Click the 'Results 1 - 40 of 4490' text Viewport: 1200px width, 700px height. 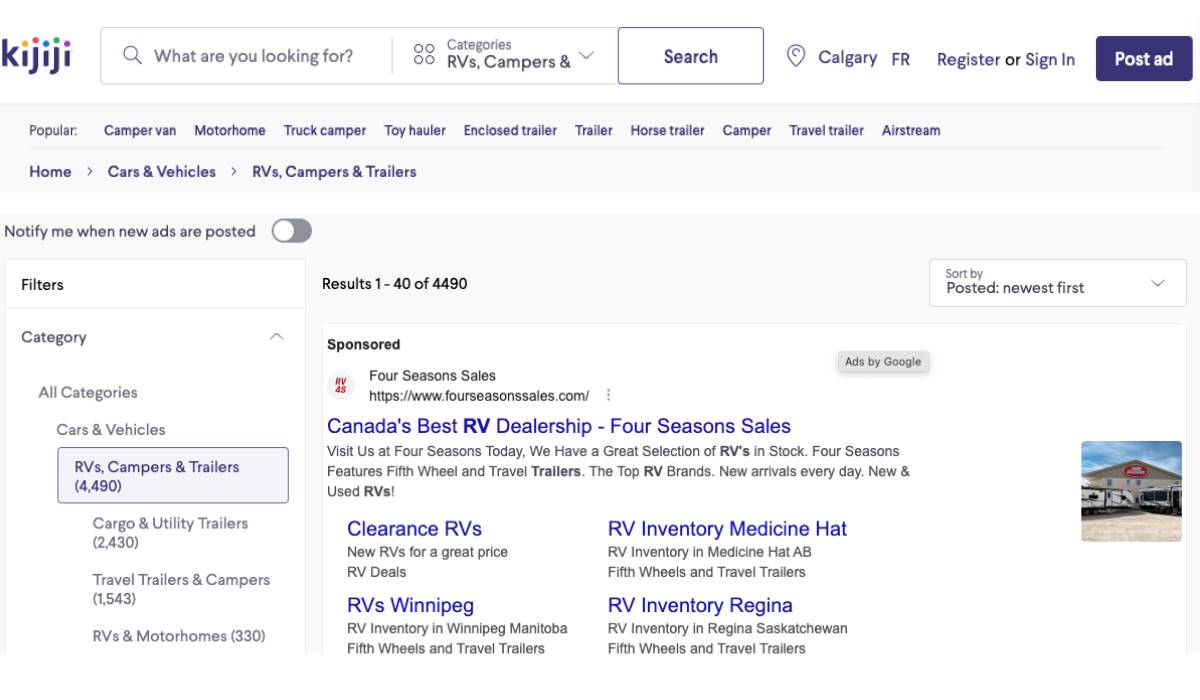coord(394,284)
